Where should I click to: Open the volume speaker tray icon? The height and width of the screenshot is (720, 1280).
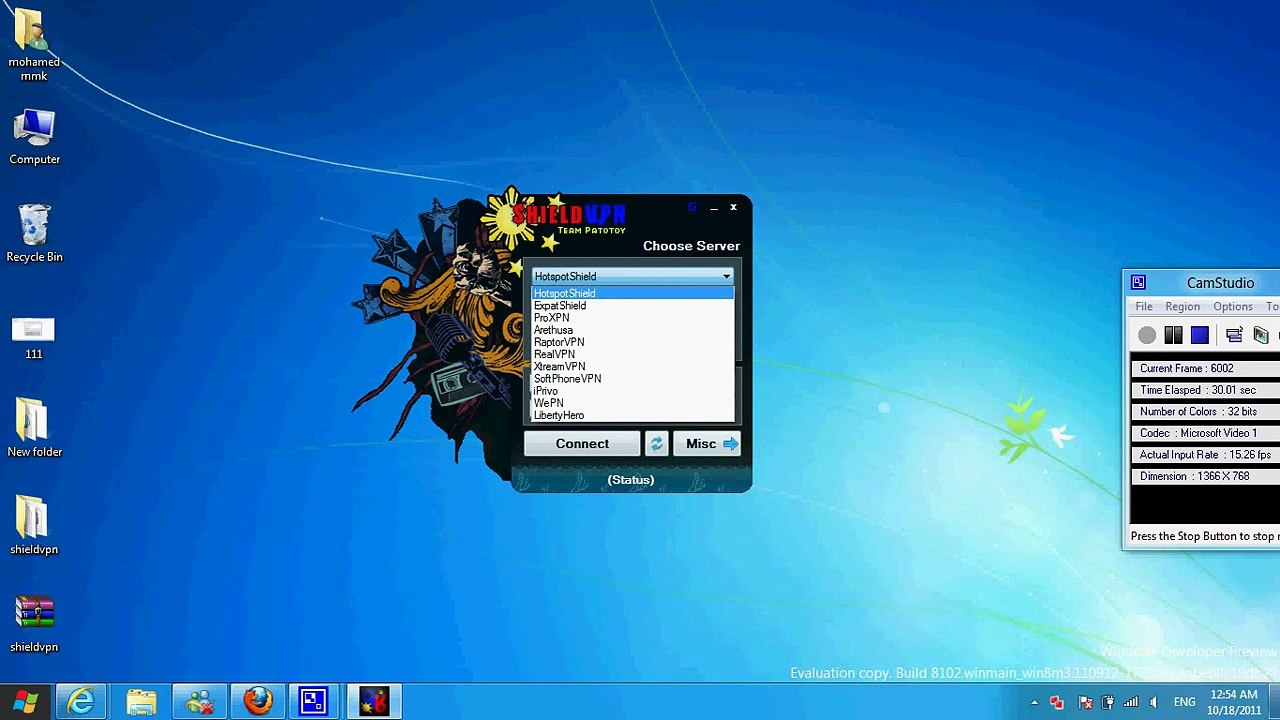pos(1154,702)
